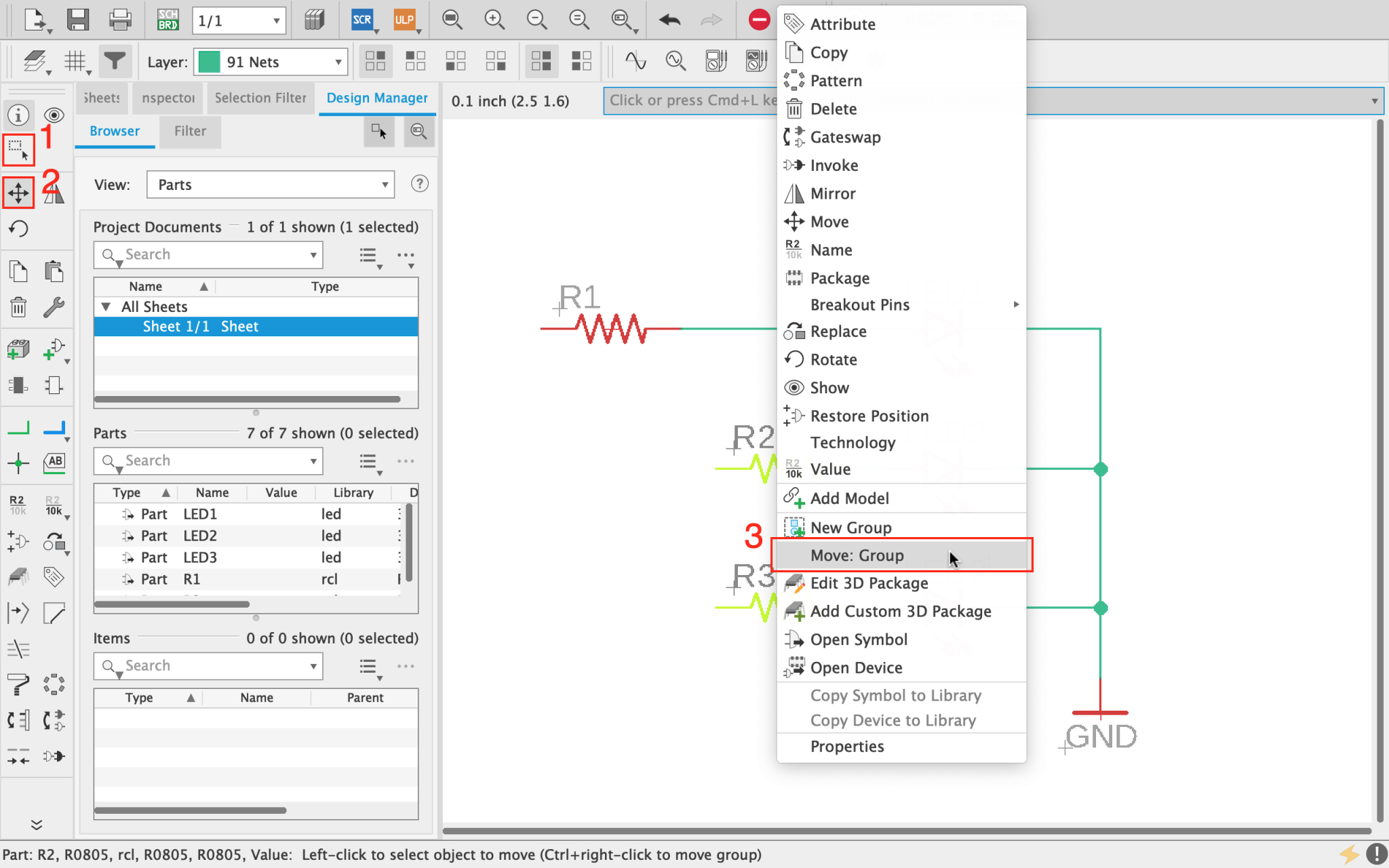Select the Delete (trash) tool

point(18,307)
